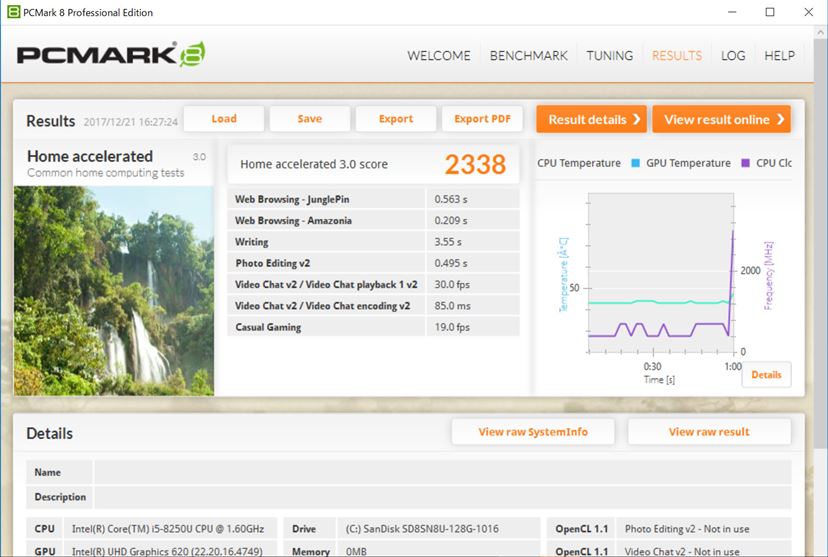Click 'Video Chat encoding v2' row
Image resolution: width=828 pixels, height=557 pixels.
[373, 306]
